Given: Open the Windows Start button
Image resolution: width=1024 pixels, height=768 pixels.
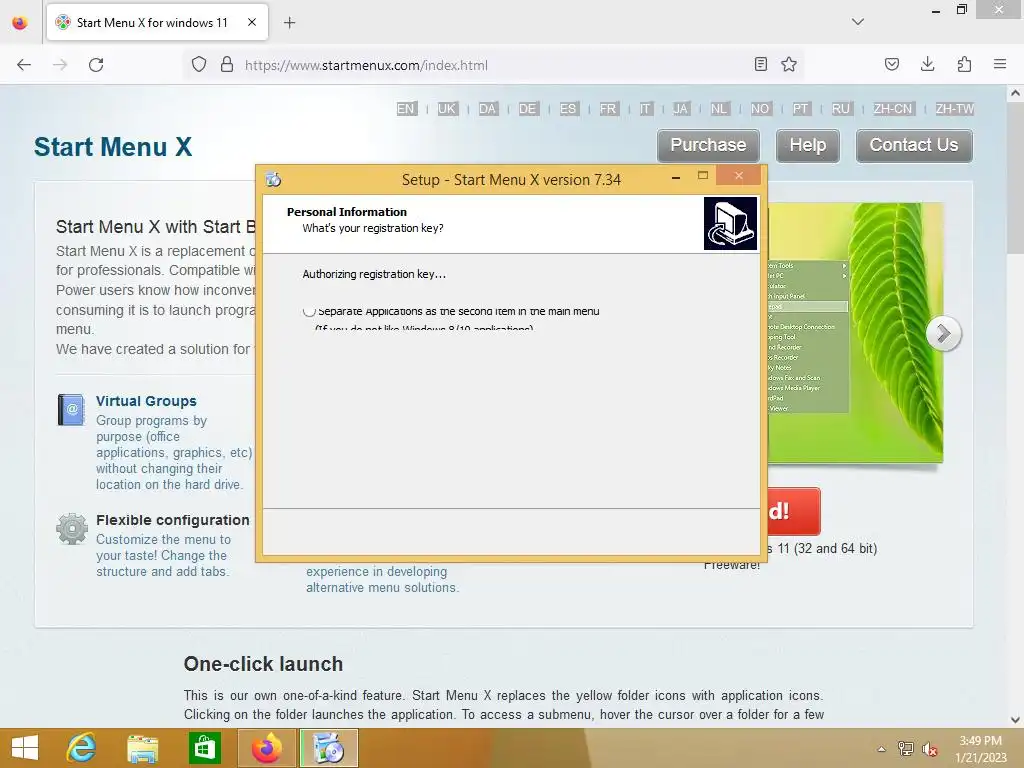Looking at the screenshot, I should point(25,748).
